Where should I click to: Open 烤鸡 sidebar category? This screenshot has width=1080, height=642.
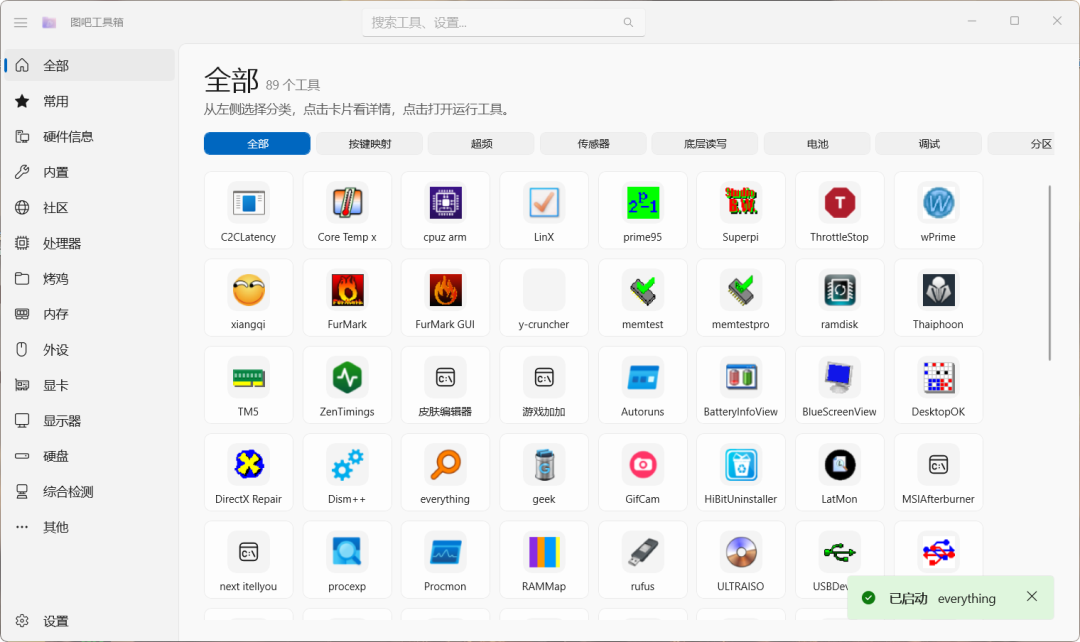[x=90, y=278]
